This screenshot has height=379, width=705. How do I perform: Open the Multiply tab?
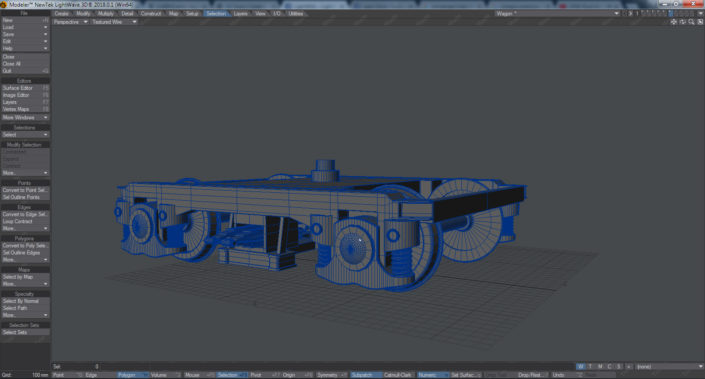click(106, 13)
